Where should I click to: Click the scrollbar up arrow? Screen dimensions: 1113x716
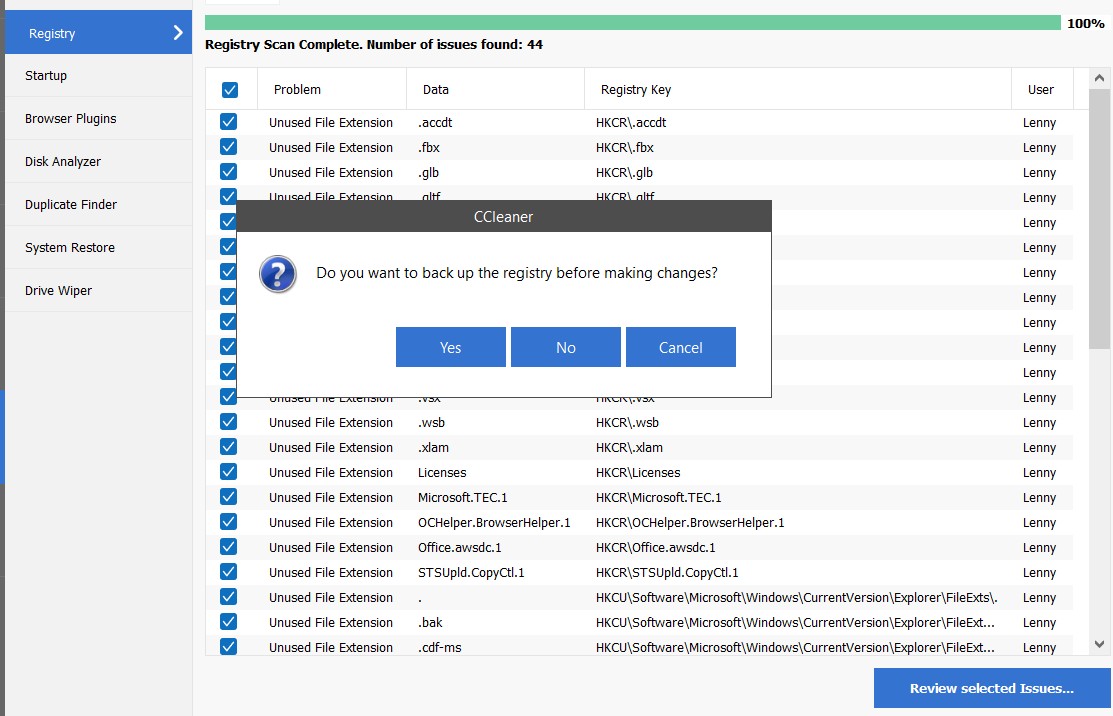pyautogui.click(x=1100, y=78)
